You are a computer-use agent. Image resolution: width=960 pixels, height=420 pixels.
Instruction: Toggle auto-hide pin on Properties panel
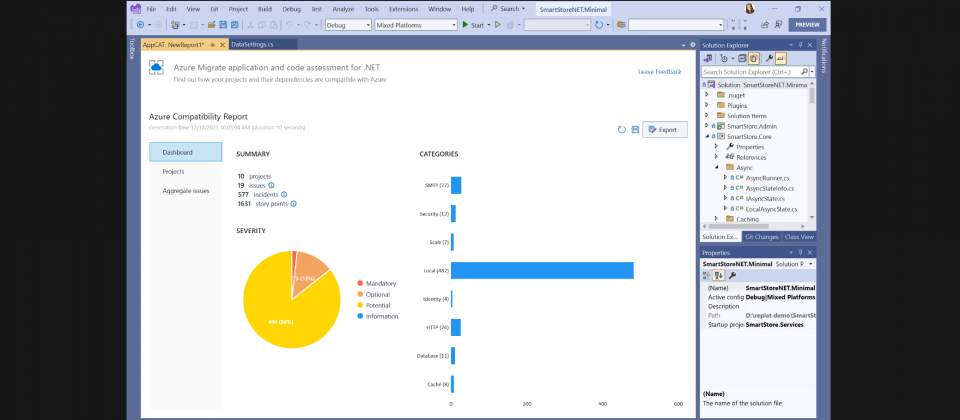800,252
